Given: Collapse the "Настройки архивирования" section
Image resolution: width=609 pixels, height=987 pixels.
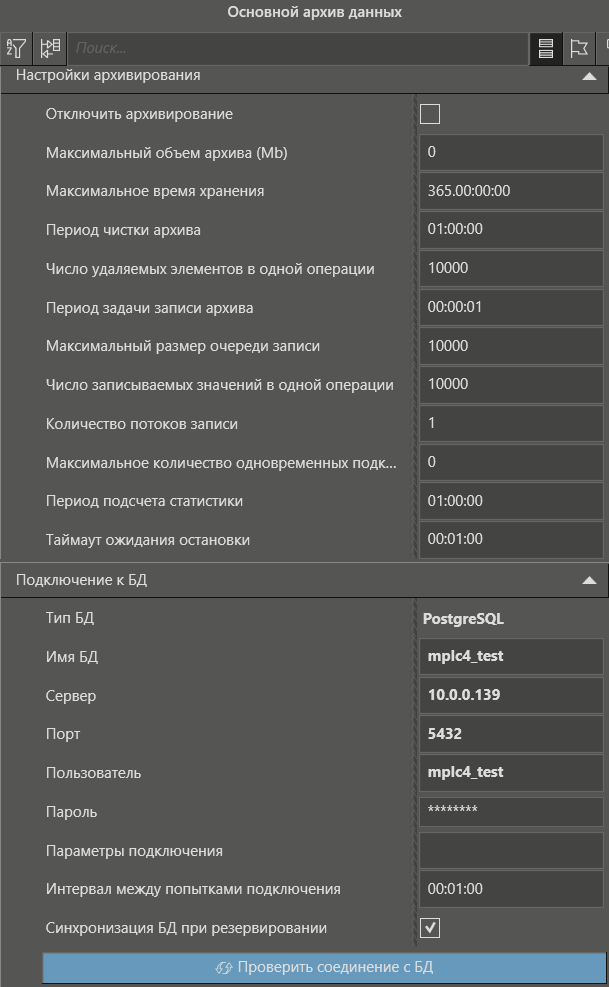Looking at the screenshot, I should [589, 76].
